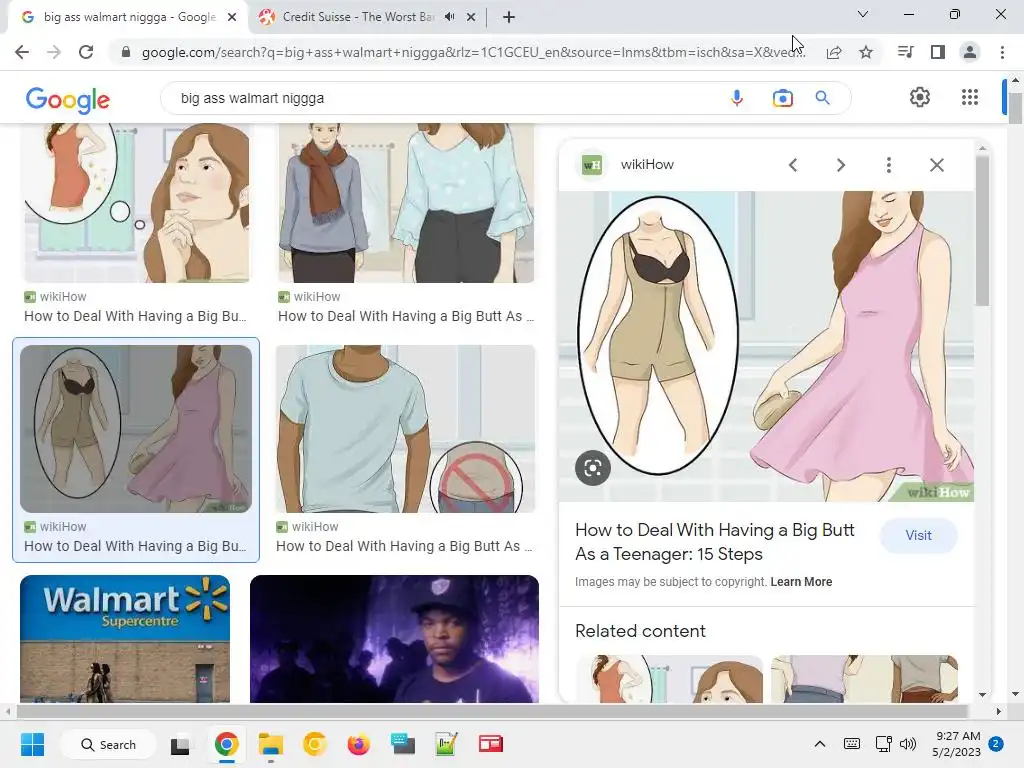This screenshot has width=1024, height=768.
Task: Click the preview panel scrollbar thumb
Action: point(982,229)
